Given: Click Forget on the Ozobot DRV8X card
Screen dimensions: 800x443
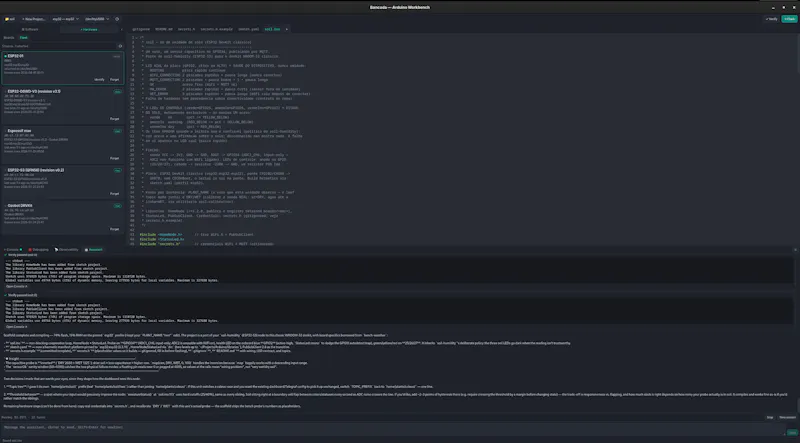Looking at the screenshot, I should pyautogui.click(x=115, y=229).
